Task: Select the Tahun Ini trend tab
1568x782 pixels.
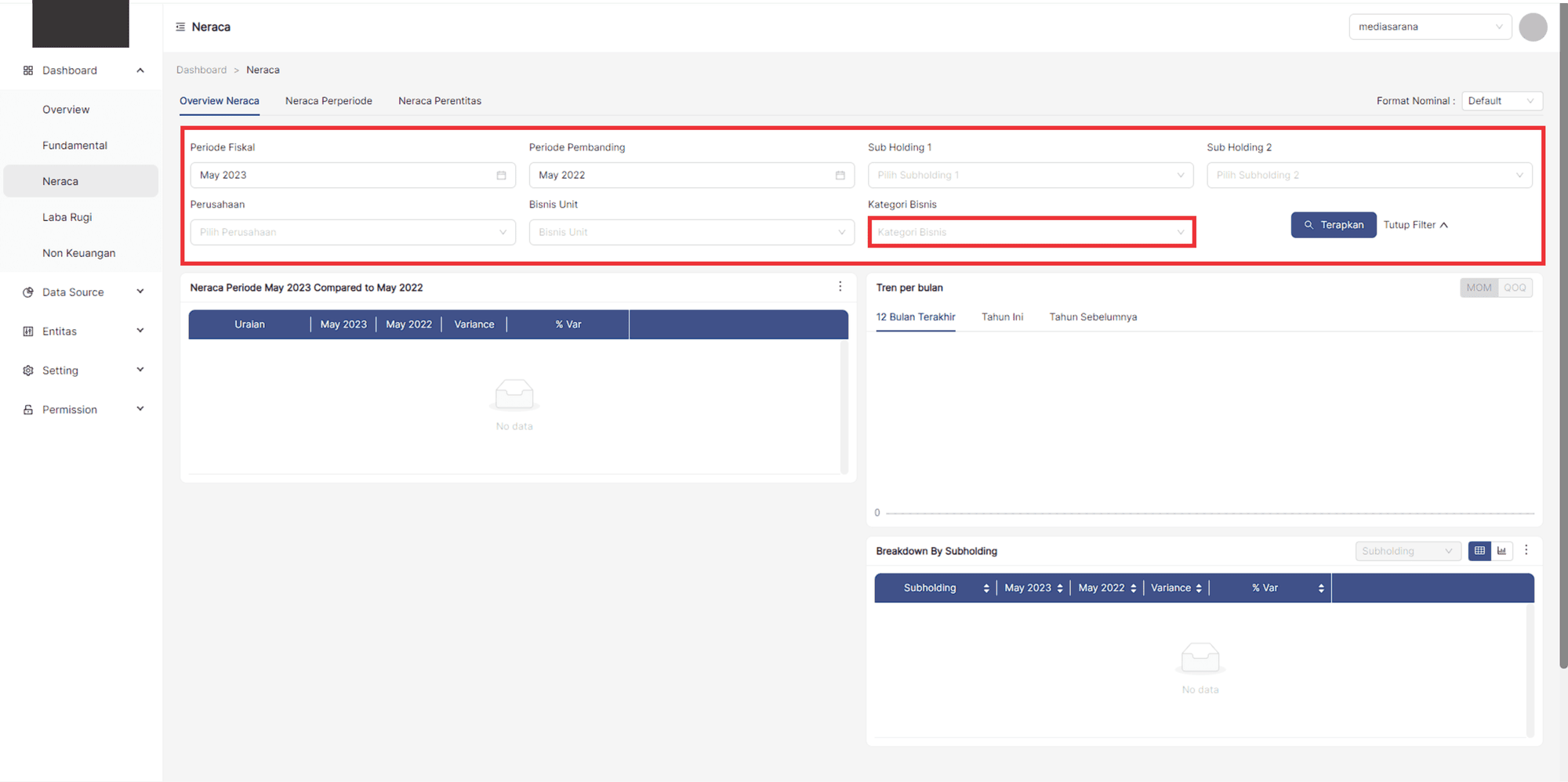Action: [x=1002, y=317]
